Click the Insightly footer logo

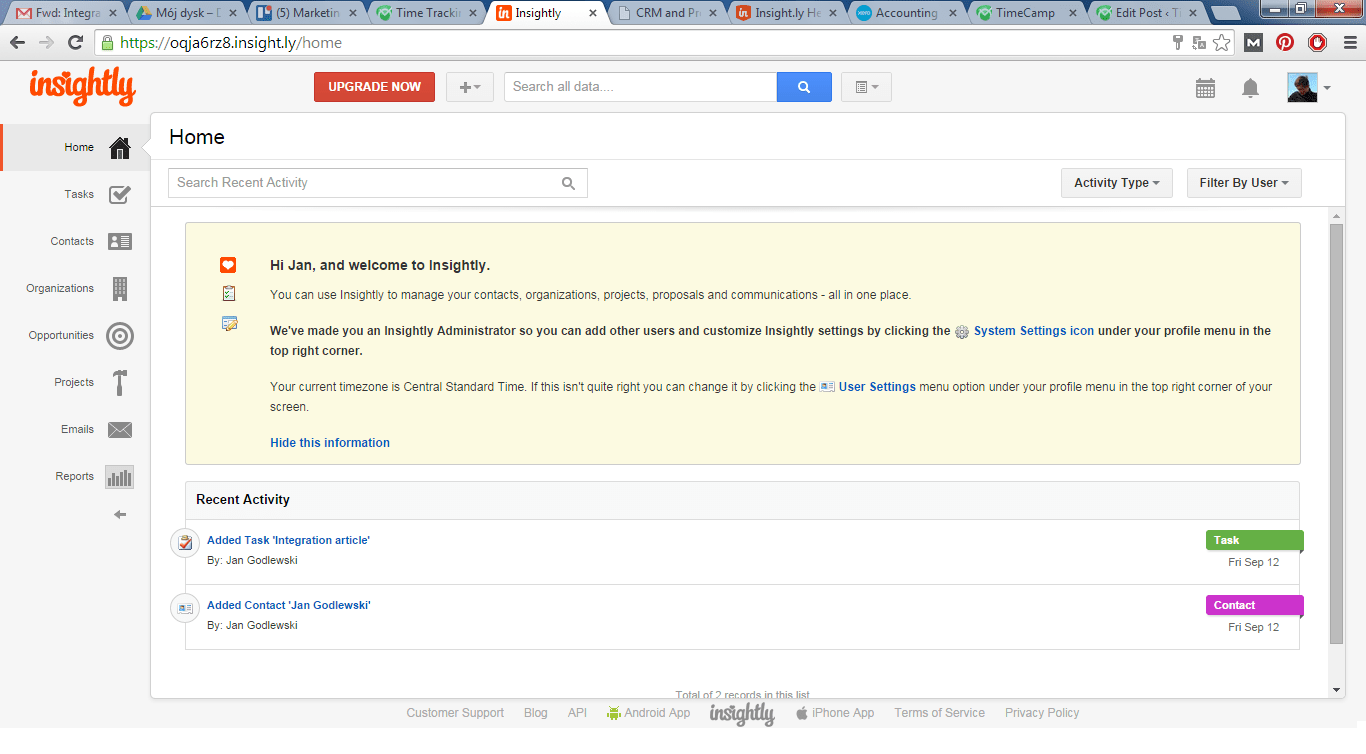coord(742,714)
